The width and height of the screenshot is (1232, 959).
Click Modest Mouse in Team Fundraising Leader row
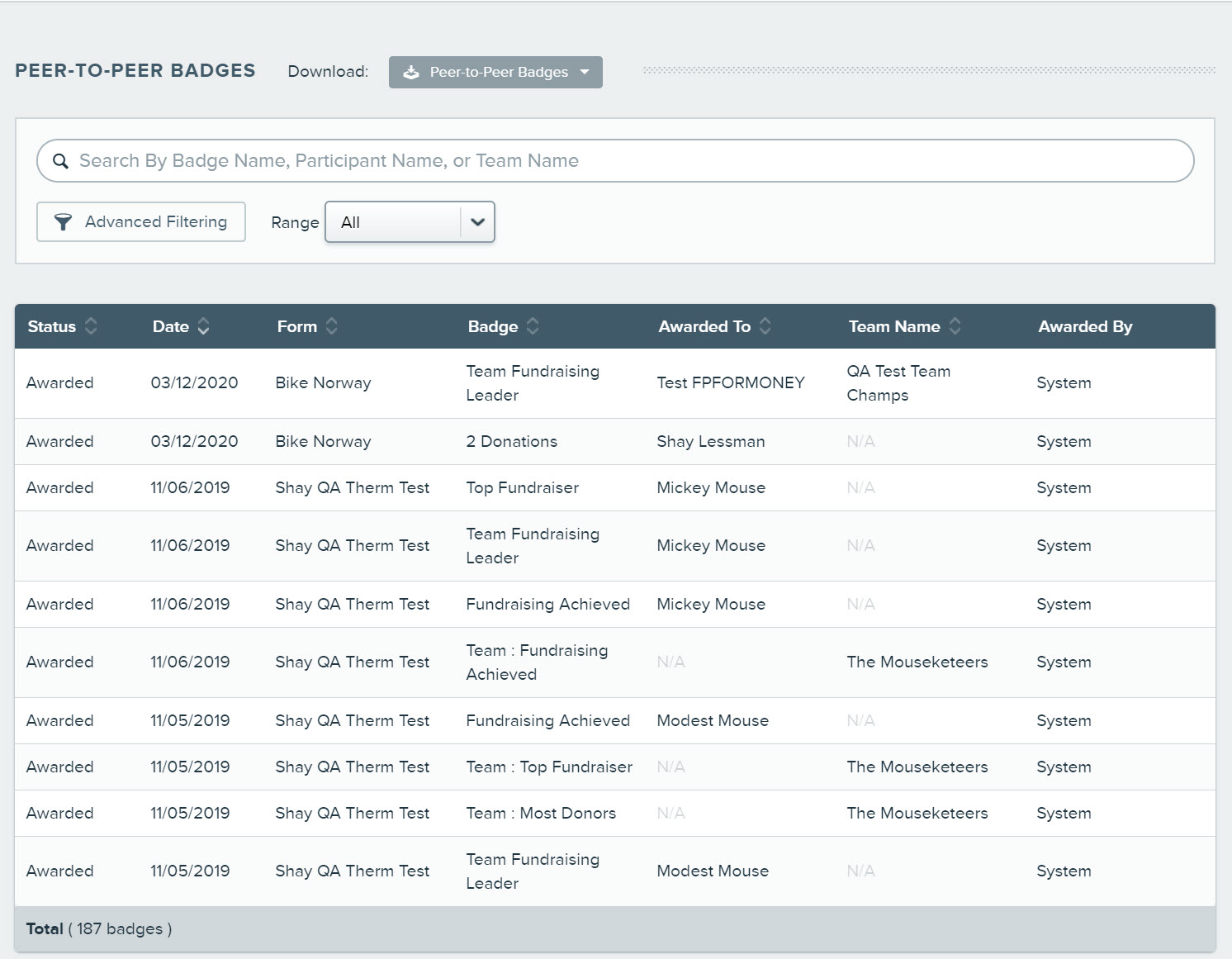[713, 871]
